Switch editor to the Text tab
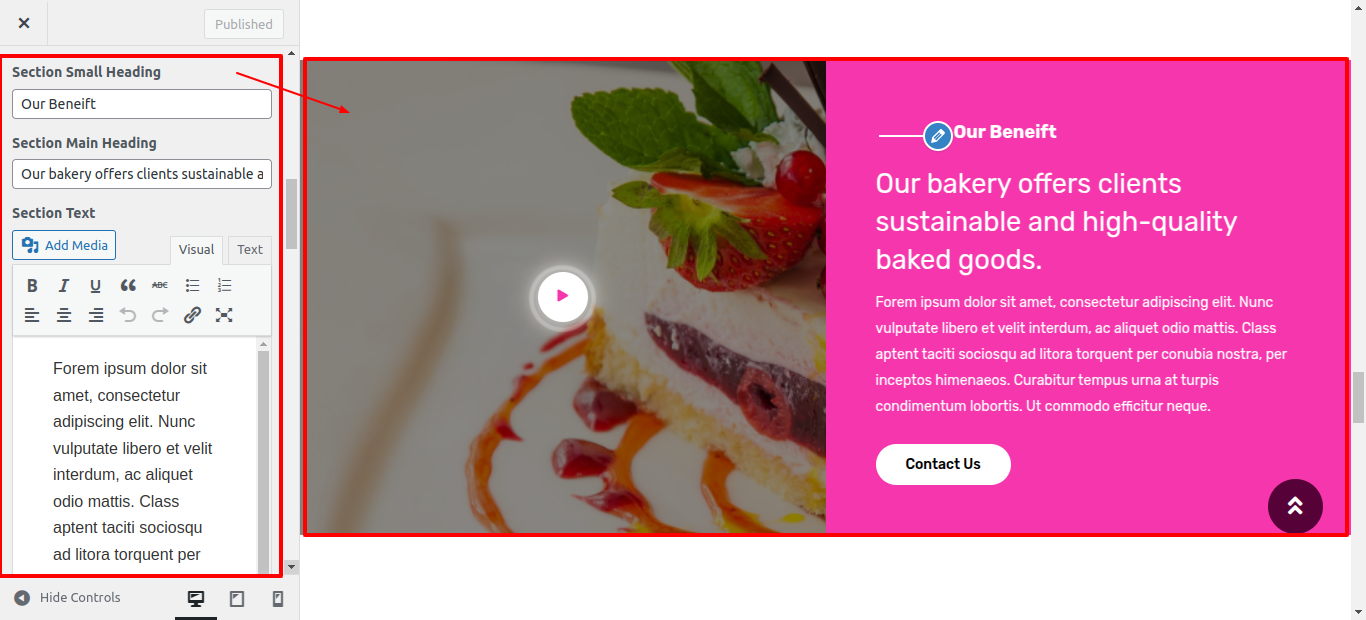 click(250, 250)
